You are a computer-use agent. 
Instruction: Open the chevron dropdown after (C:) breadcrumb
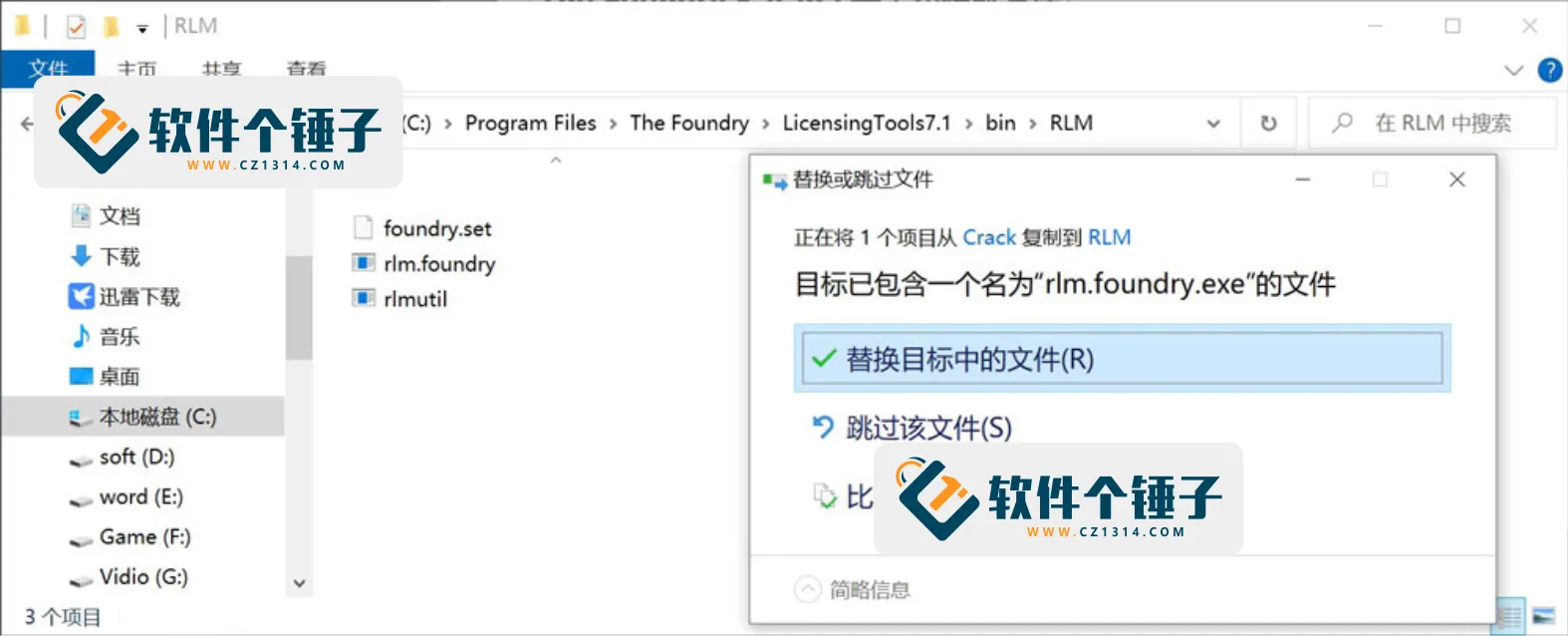click(448, 124)
